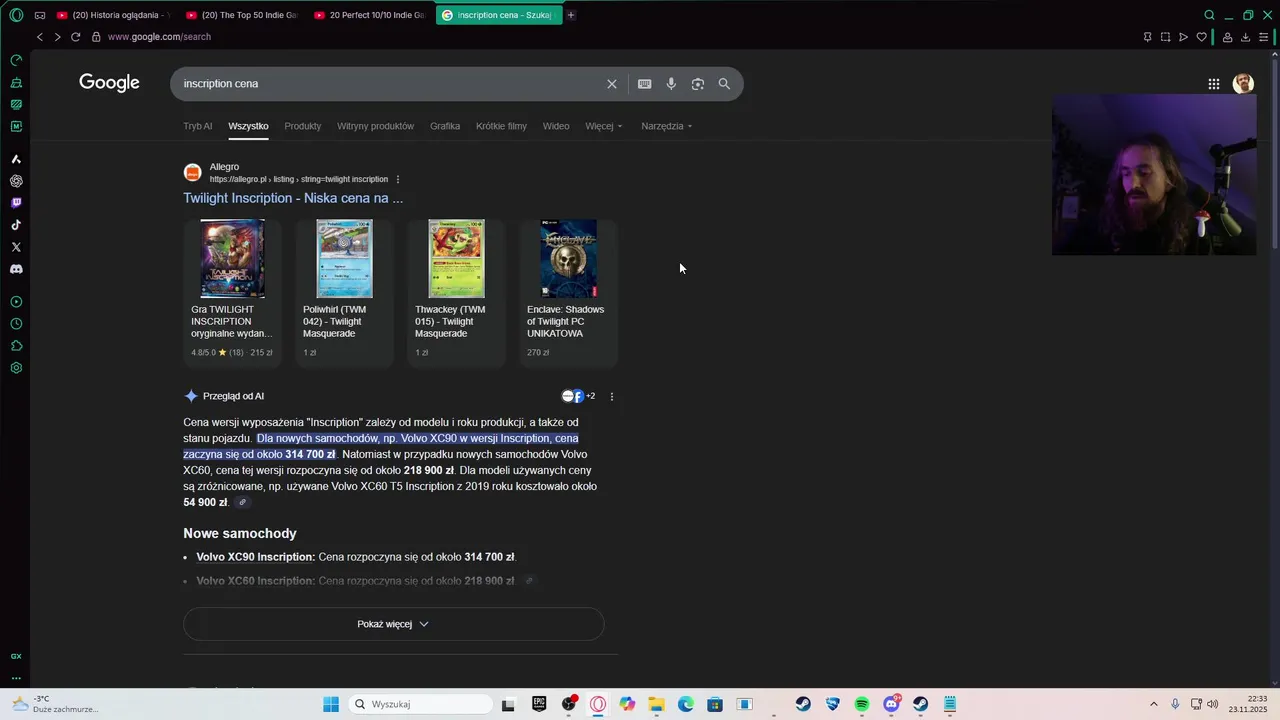
Task: Open the Google apps grid
Action: (x=1213, y=84)
